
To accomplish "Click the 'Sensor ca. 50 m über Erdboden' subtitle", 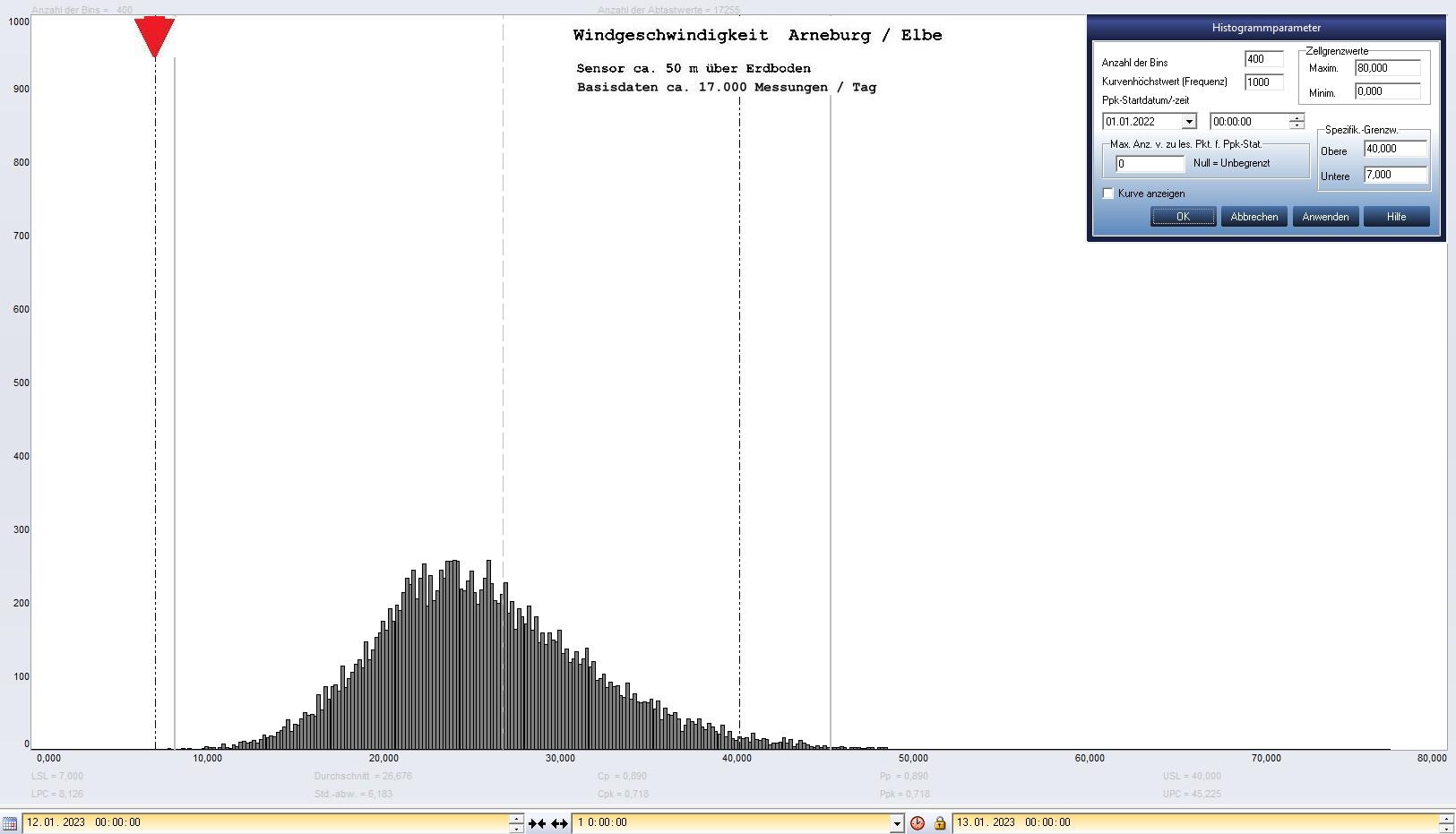I will (x=694, y=68).
